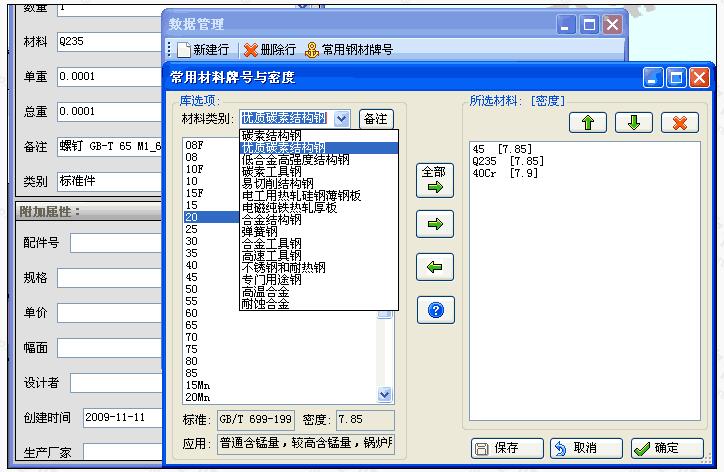This screenshot has width=724, height=472.
Task: Choose 弹簧钢 in the material category list
Action: coord(264,231)
